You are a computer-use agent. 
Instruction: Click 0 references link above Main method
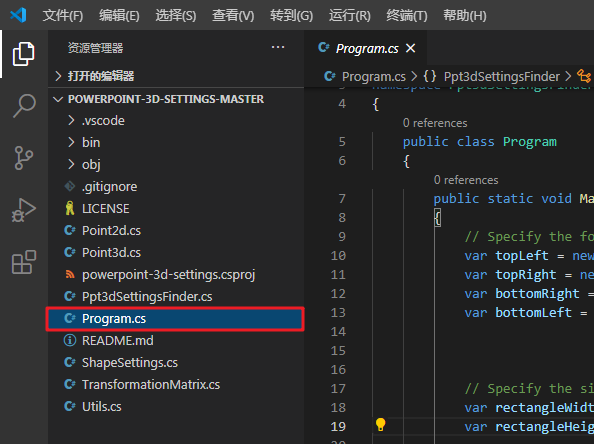click(466, 180)
